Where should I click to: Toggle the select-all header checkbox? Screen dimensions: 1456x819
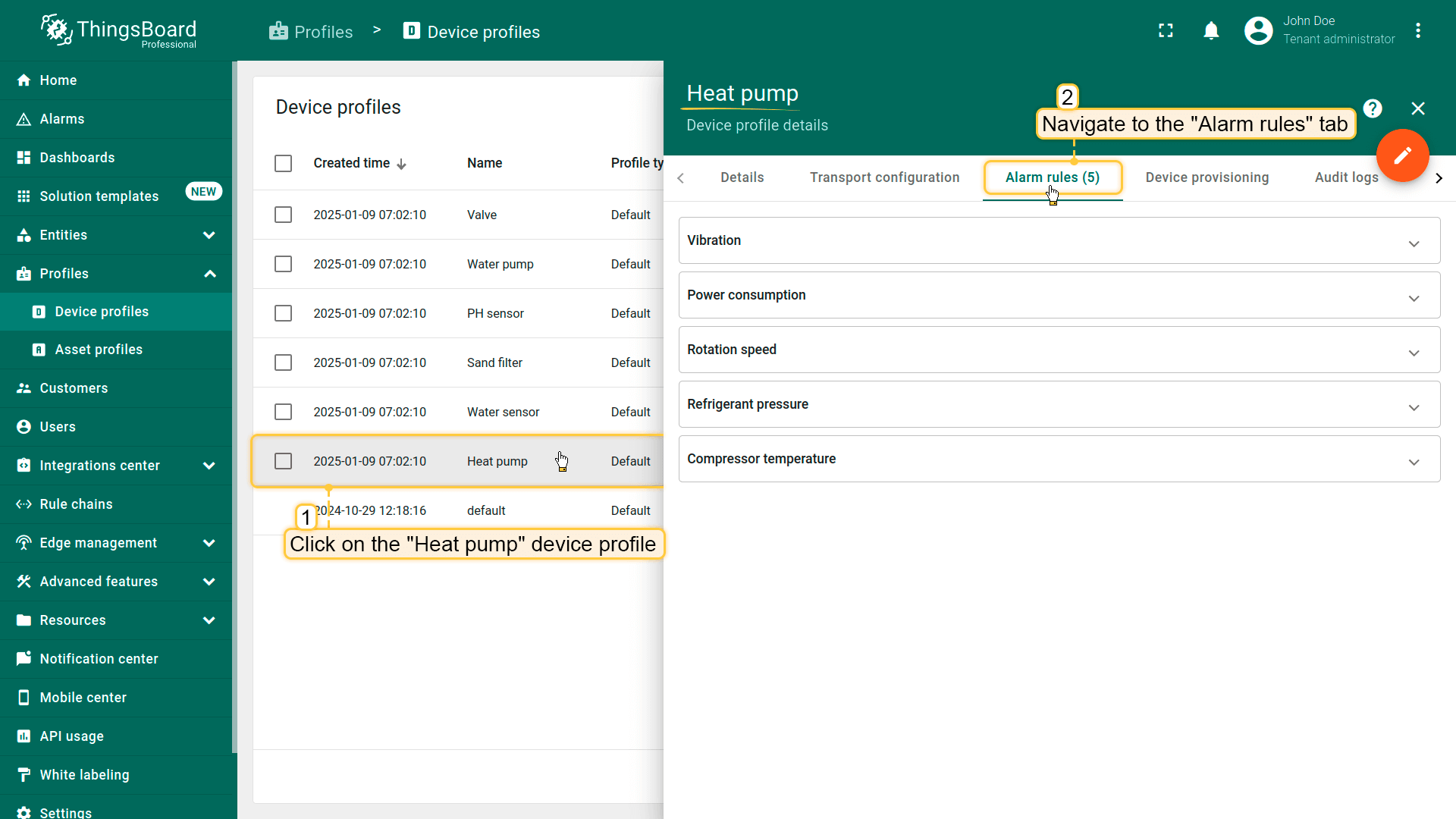click(x=283, y=163)
